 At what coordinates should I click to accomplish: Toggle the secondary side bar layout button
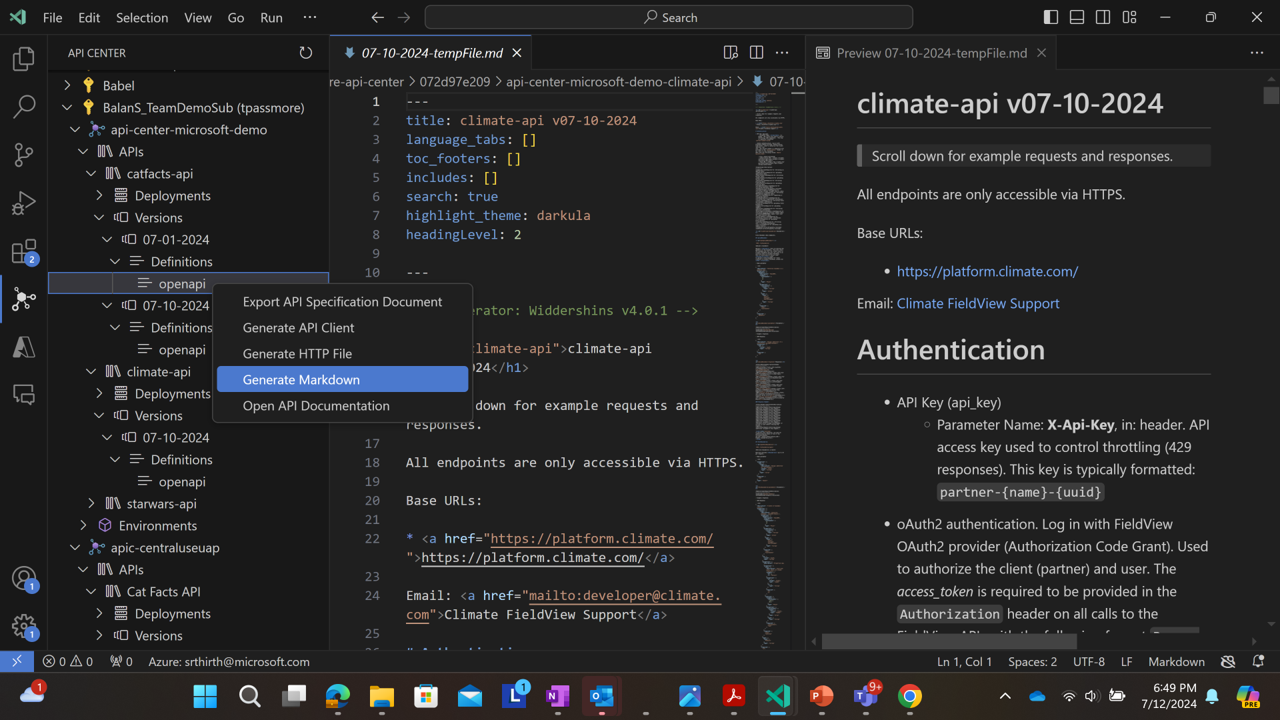coord(1103,18)
